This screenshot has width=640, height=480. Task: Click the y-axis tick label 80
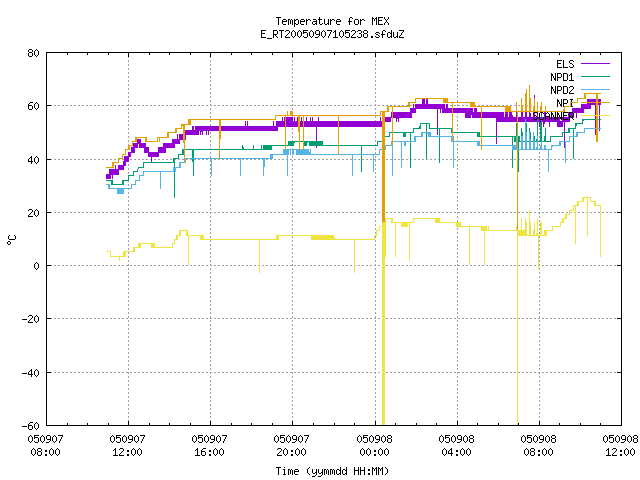click(34, 53)
